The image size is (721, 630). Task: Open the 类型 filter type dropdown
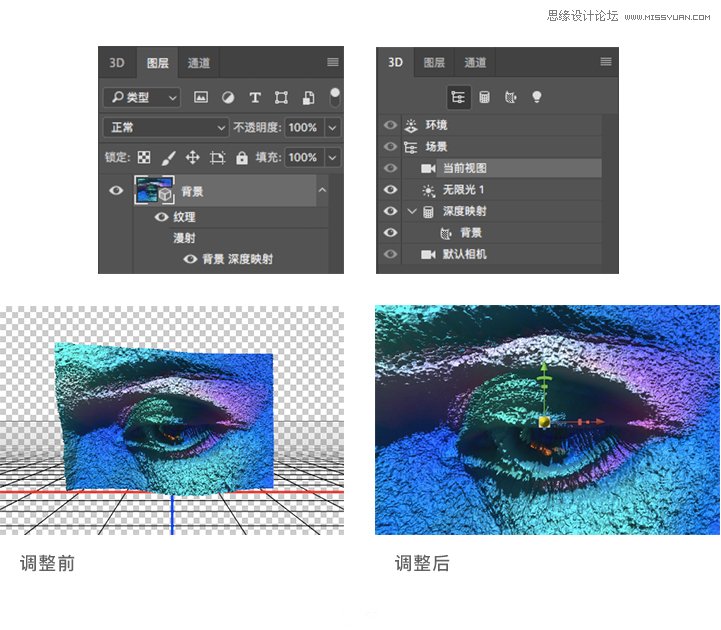tap(142, 97)
